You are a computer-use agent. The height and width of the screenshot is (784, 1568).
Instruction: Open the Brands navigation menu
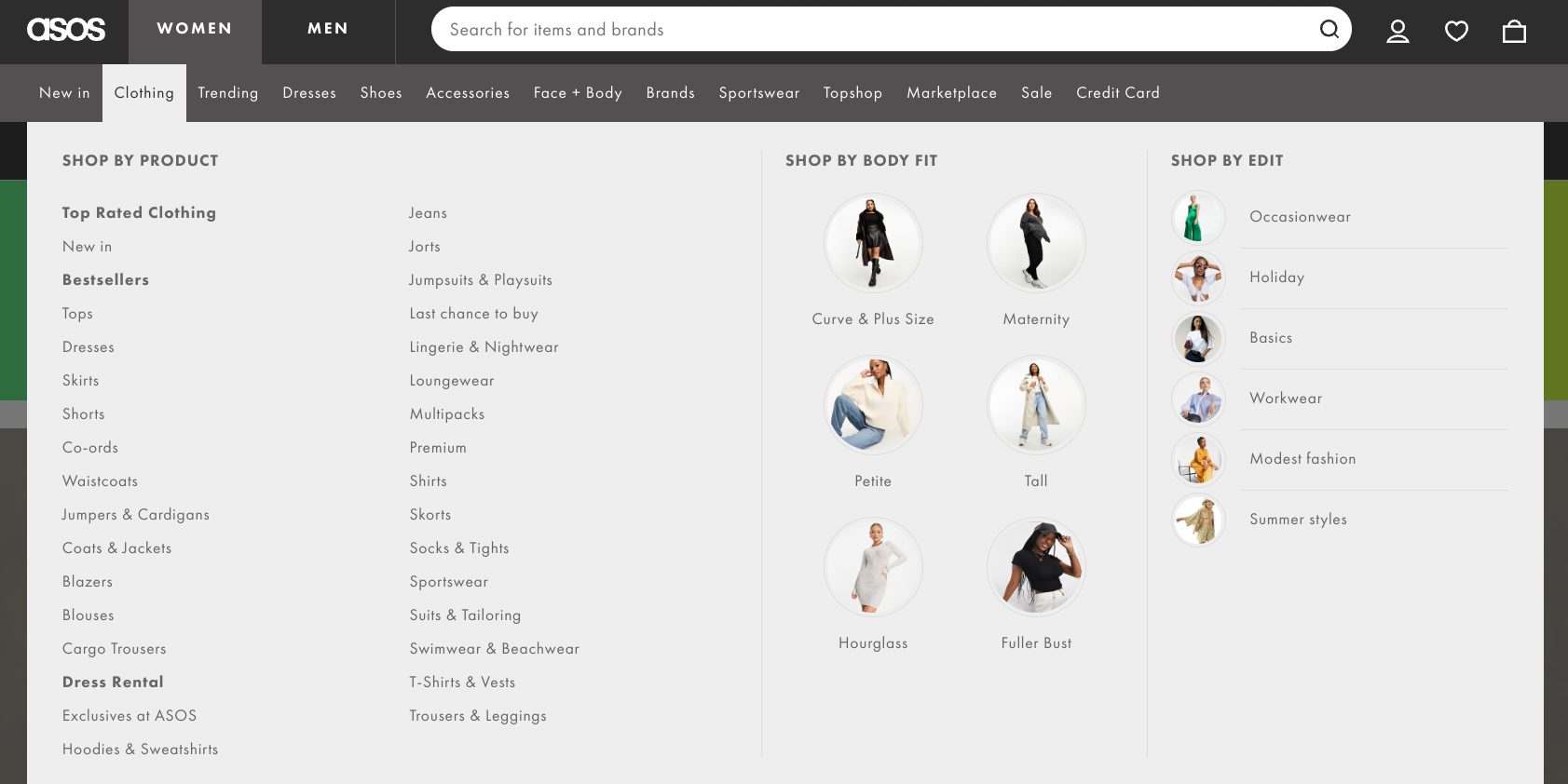click(671, 93)
